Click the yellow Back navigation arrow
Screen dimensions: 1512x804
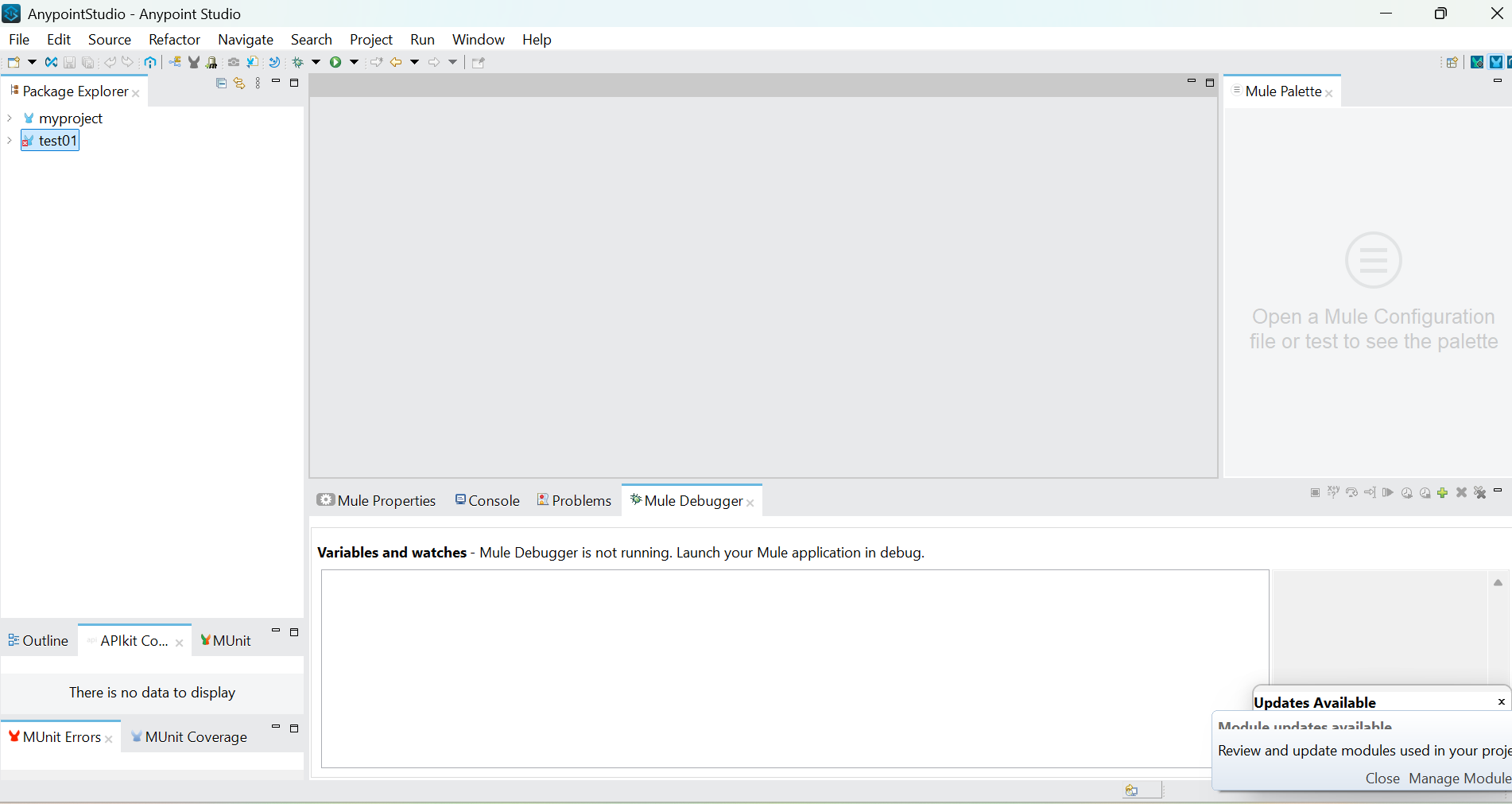point(395,62)
